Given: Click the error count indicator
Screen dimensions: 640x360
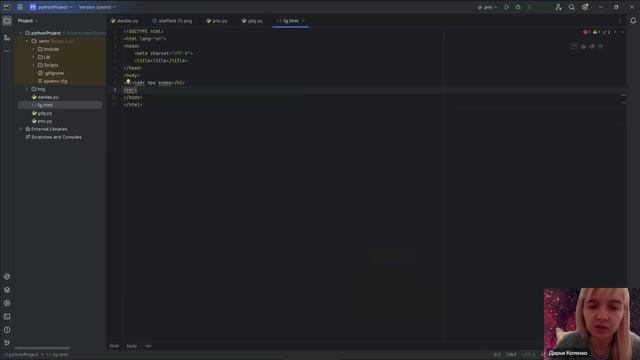Looking at the screenshot, I should 587,32.
